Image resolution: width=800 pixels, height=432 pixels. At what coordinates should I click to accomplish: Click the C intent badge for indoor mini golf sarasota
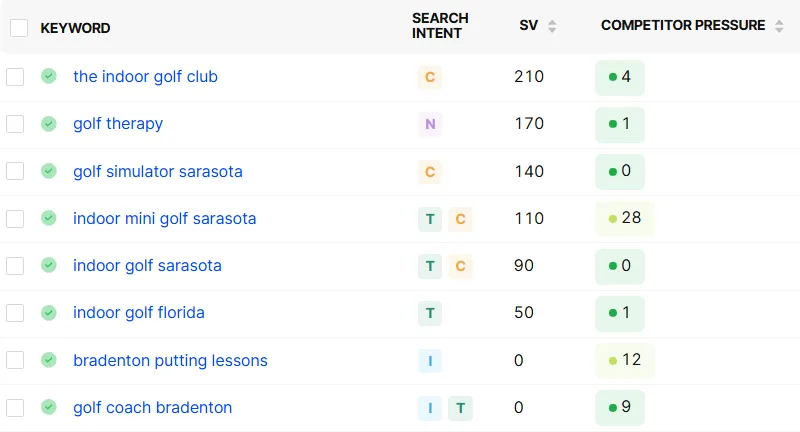[460, 219]
